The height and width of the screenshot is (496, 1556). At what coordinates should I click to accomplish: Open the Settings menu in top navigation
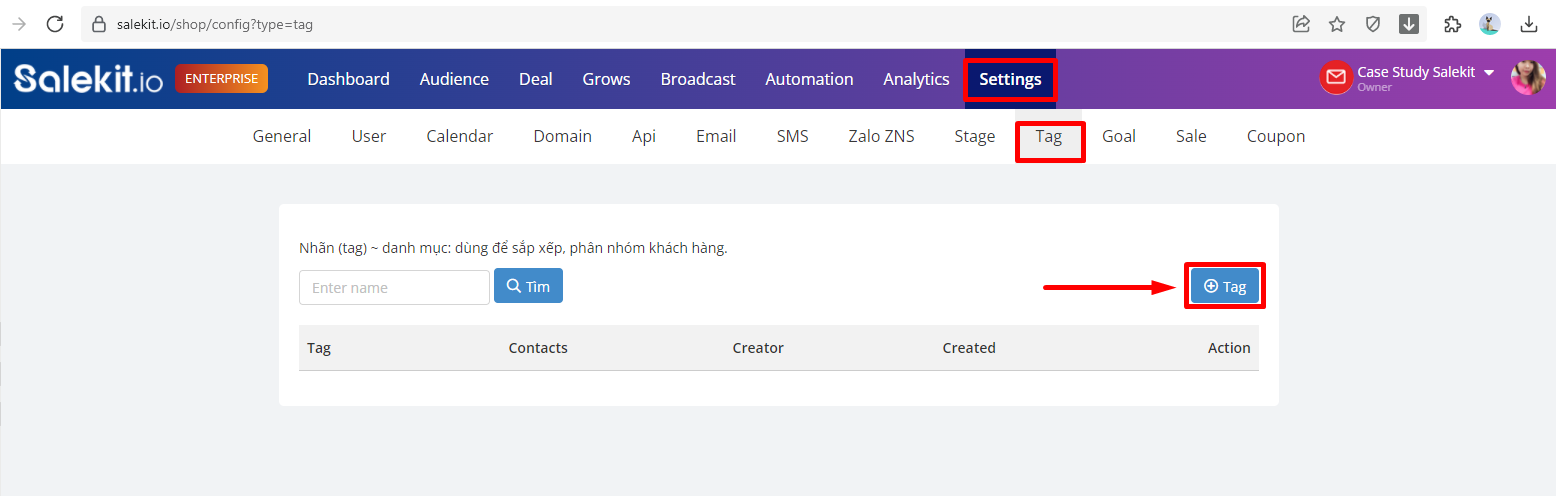click(1010, 79)
